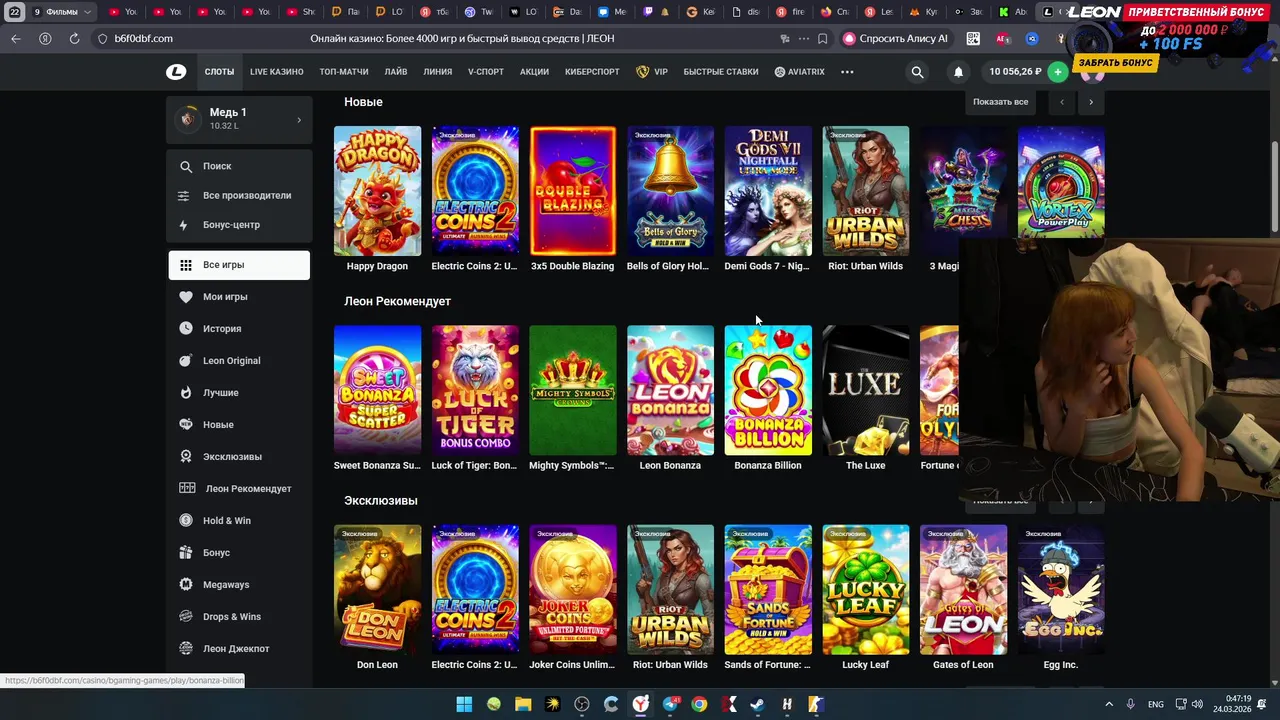Open File Explorer from the taskbar
1280x720 pixels.
(x=523, y=704)
